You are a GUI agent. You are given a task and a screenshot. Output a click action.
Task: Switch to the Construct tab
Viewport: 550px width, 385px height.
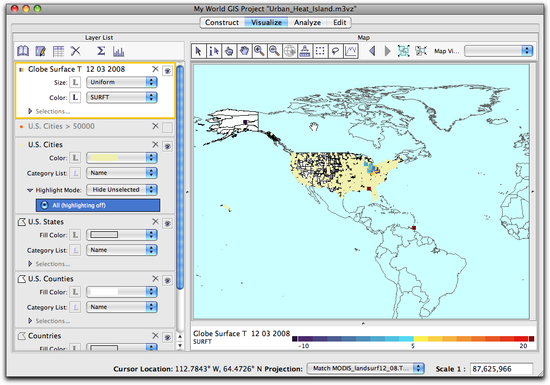coord(222,22)
